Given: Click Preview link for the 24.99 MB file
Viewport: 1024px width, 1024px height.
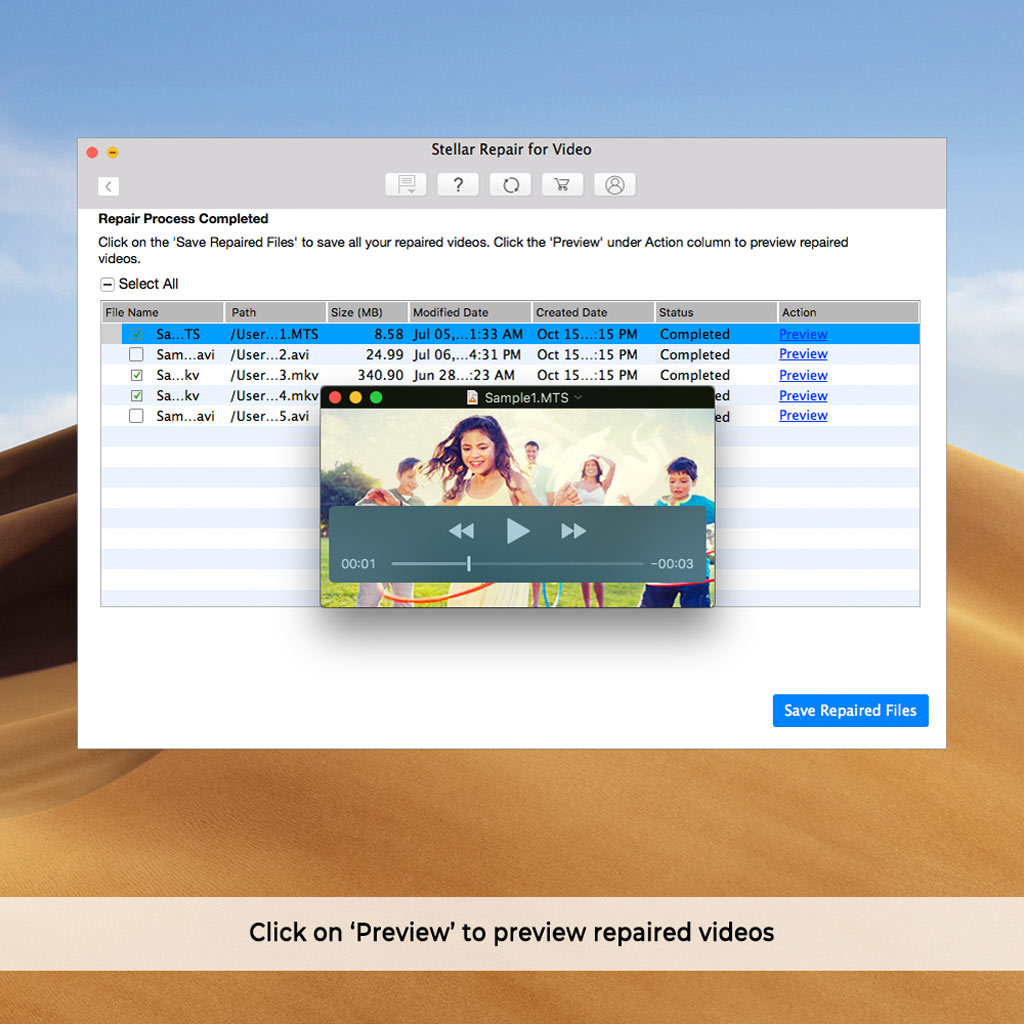Looking at the screenshot, I should [803, 354].
